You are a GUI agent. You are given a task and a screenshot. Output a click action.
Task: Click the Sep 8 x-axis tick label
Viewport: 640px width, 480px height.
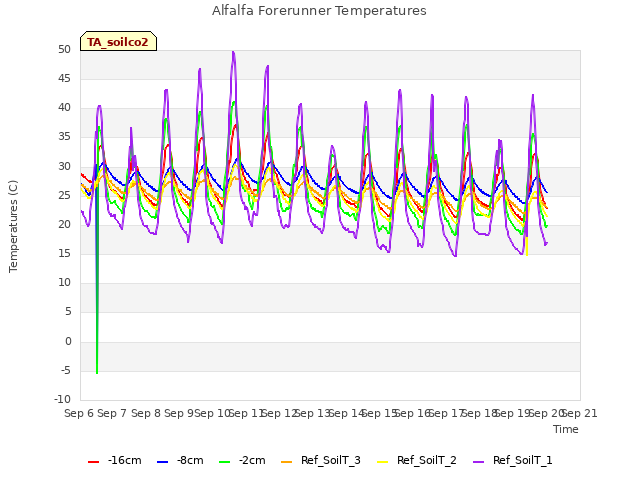point(146,413)
